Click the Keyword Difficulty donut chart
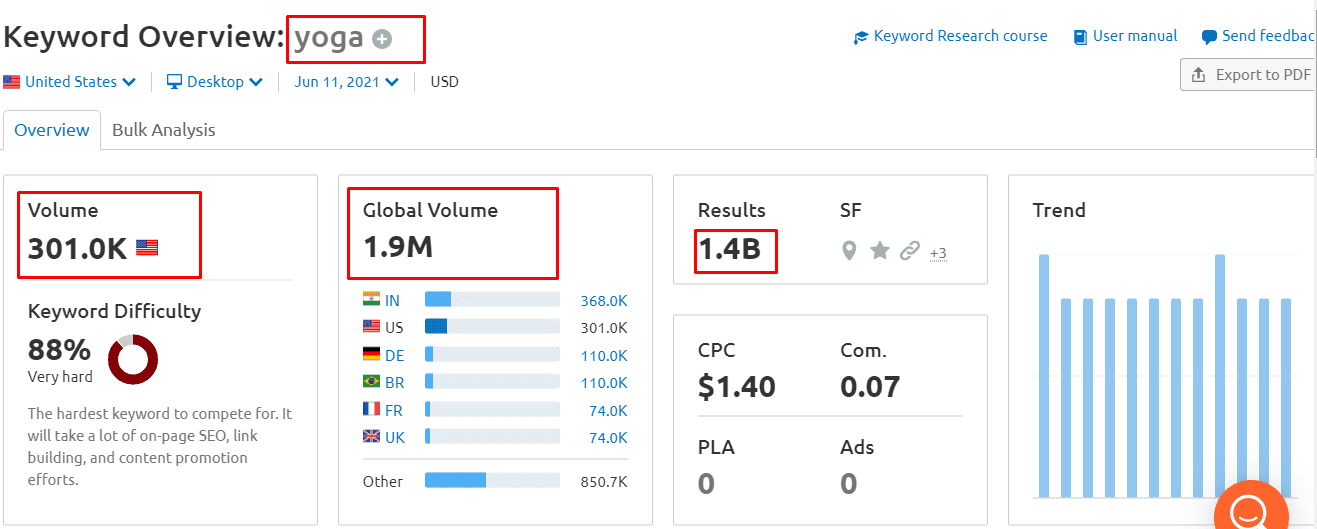This screenshot has height=529, width=1317. [132, 360]
